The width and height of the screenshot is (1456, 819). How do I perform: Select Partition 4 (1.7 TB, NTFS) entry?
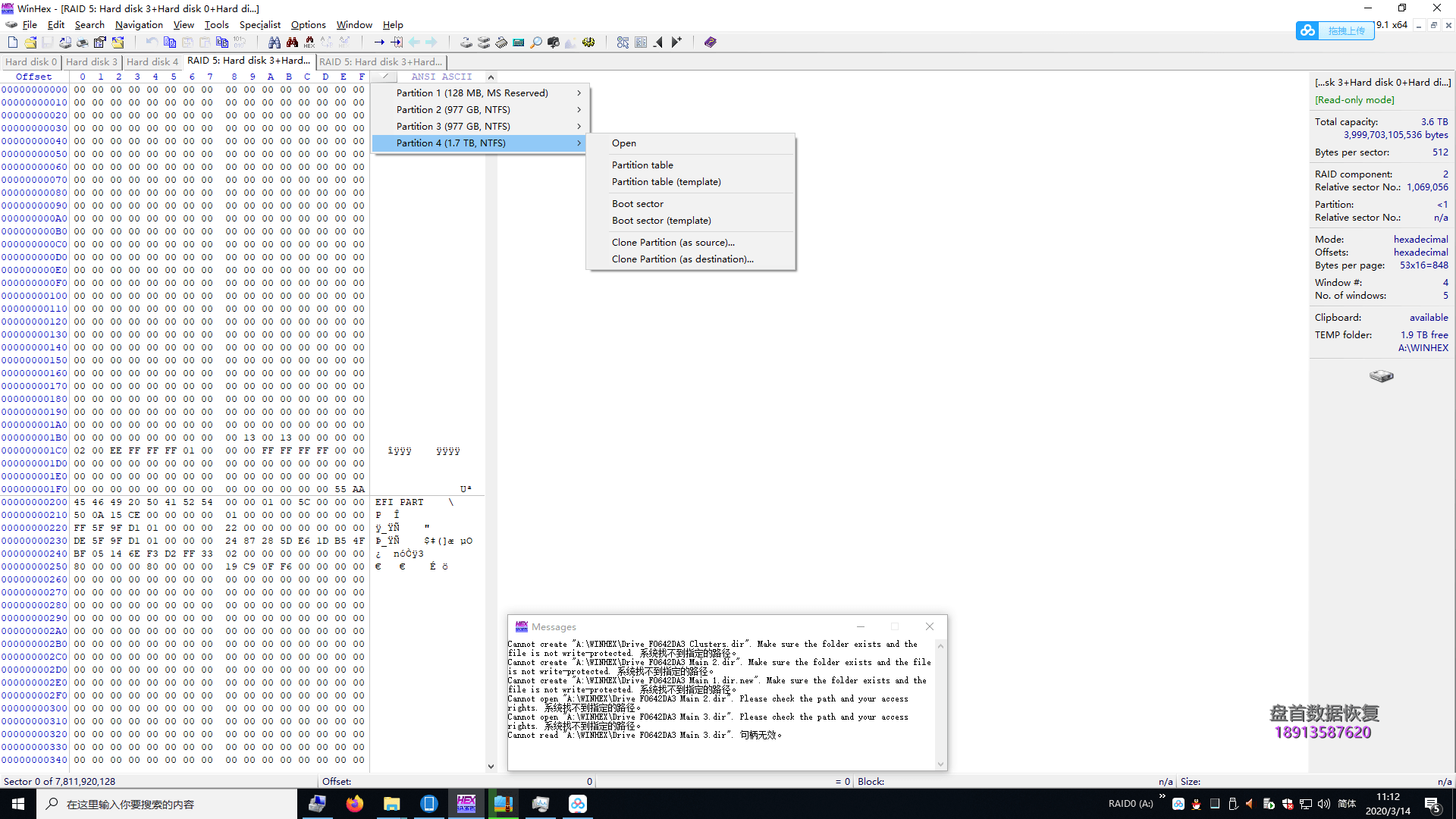480,143
